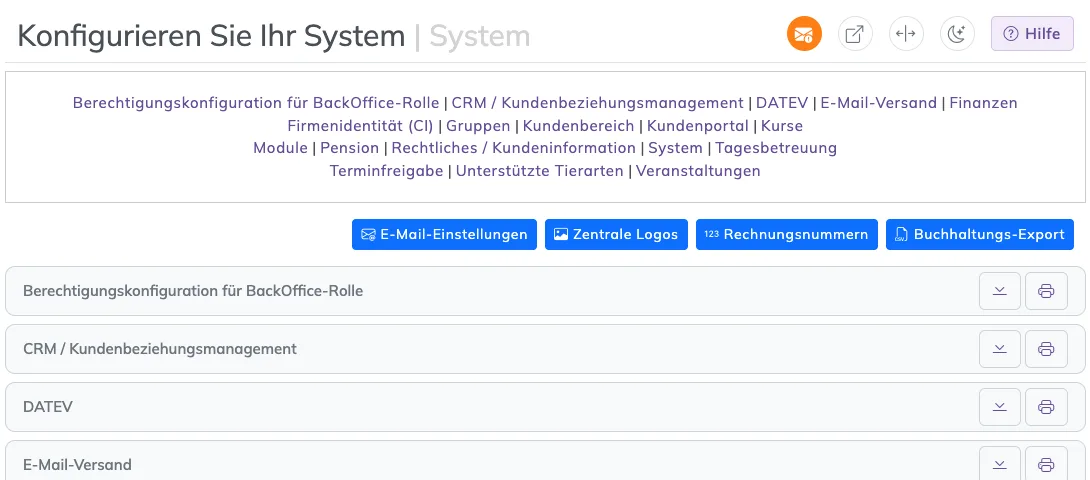This screenshot has height=480, width=1090.
Task: Select System link in navigation box
Action: coord(676,147)
